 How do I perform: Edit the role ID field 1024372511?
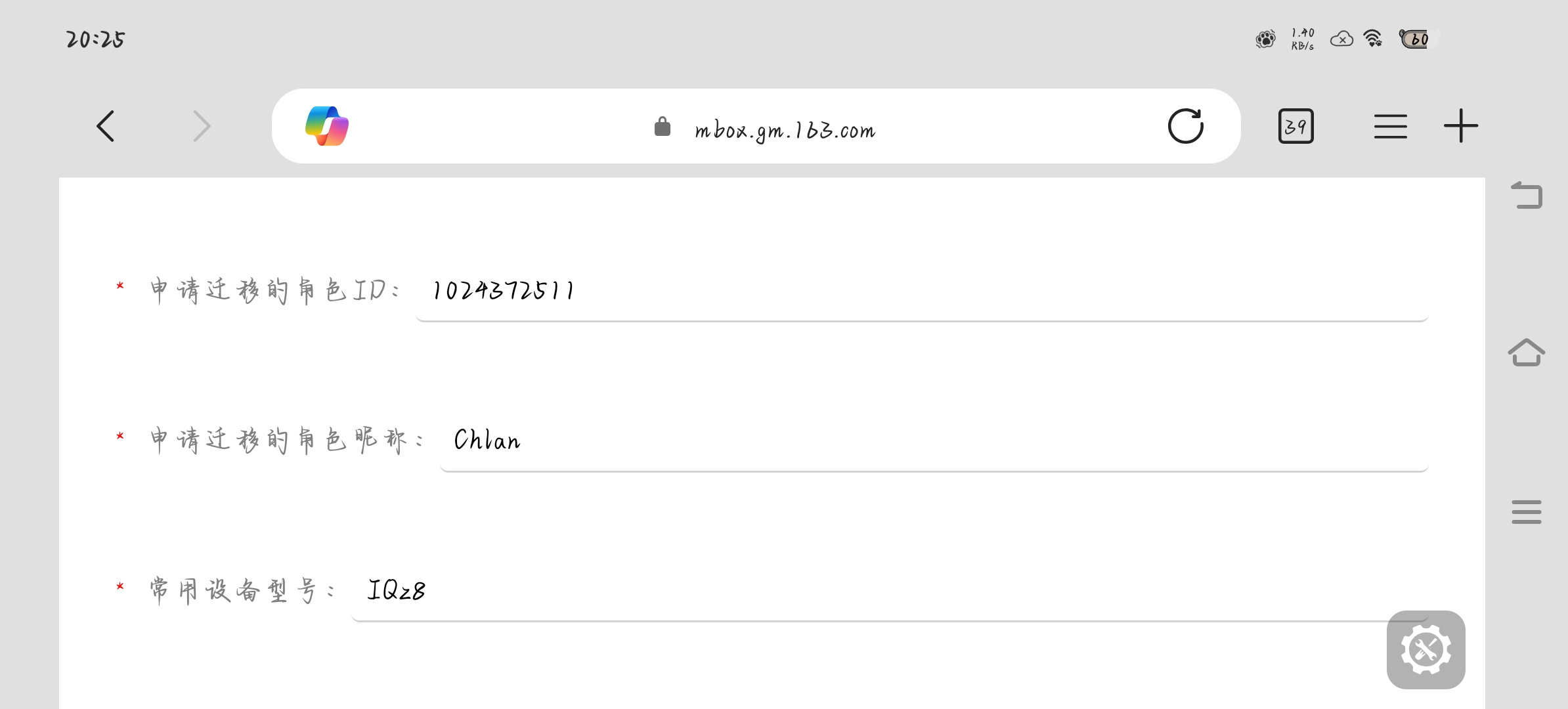(x=922, y=291)
